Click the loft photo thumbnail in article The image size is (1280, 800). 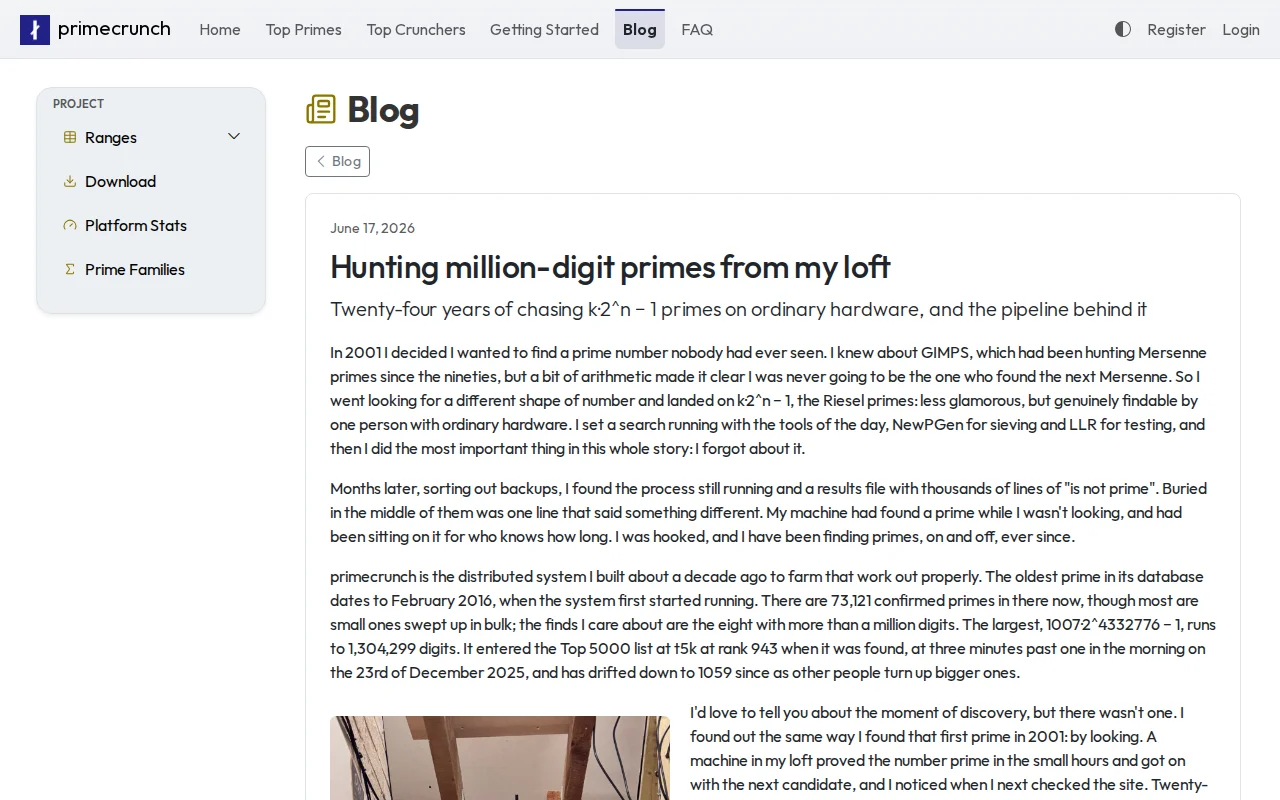(500, 758)
